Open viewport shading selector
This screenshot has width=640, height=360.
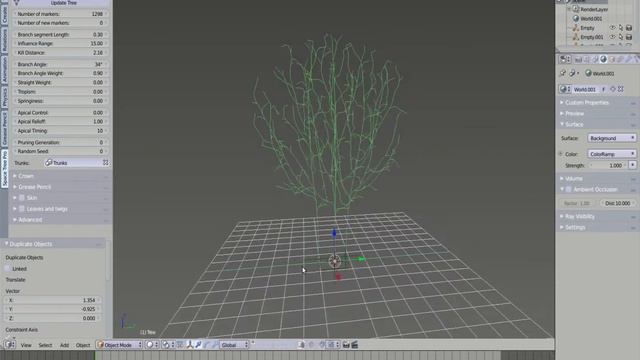pos(152,345)
